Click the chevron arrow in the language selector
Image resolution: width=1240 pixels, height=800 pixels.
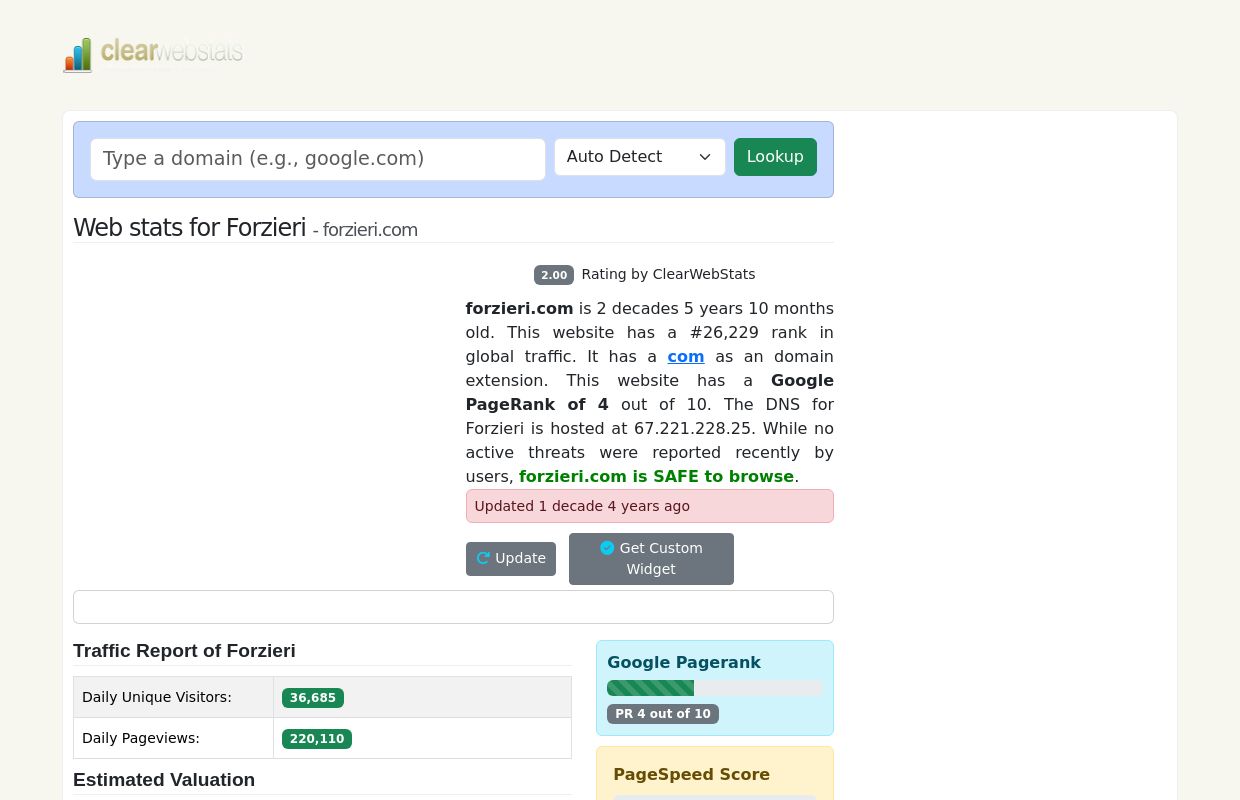coord(705,157)
